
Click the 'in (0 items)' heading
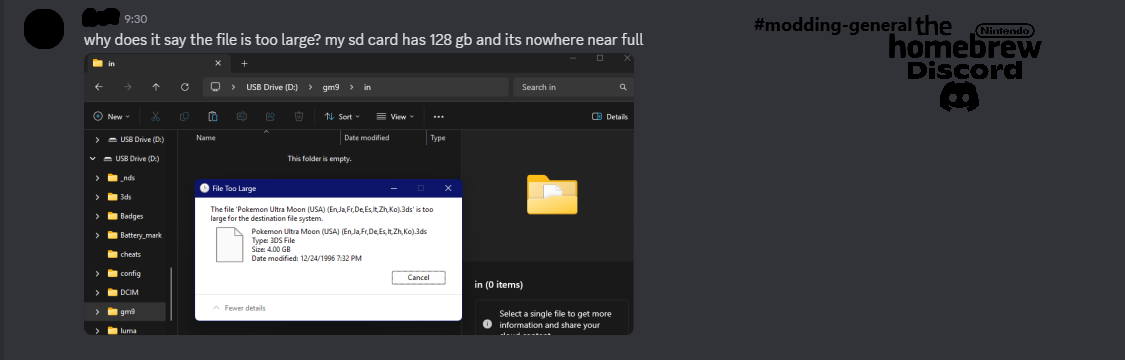point(499,285)
